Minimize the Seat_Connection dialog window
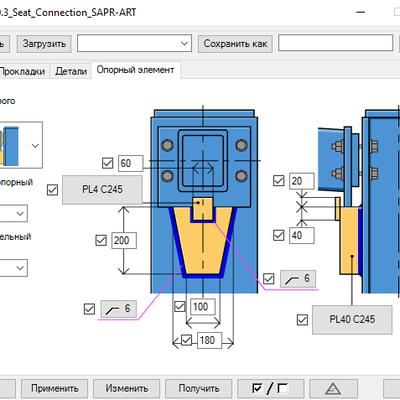 click(360, 12)
